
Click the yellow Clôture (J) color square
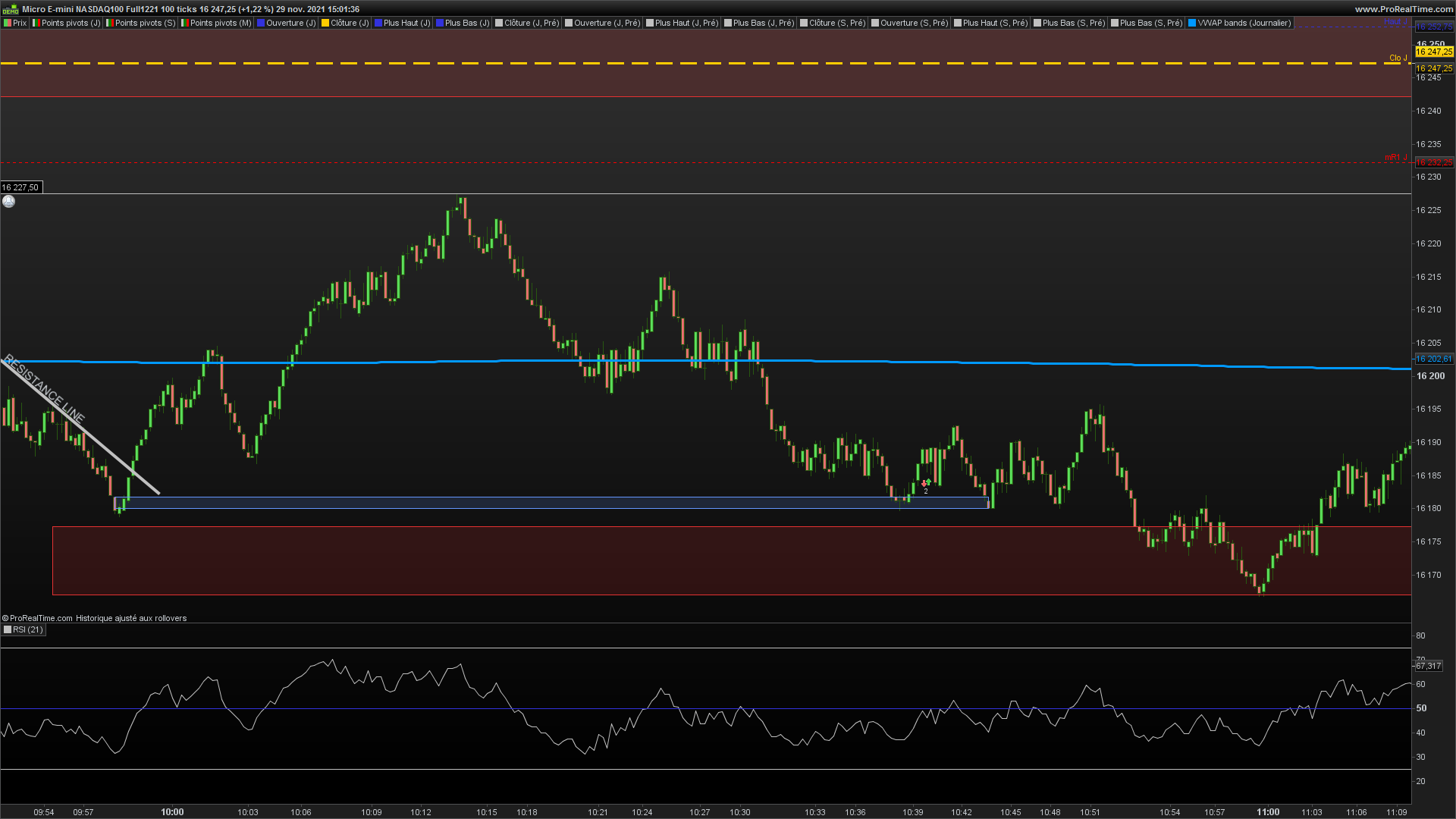pos(325,24)
